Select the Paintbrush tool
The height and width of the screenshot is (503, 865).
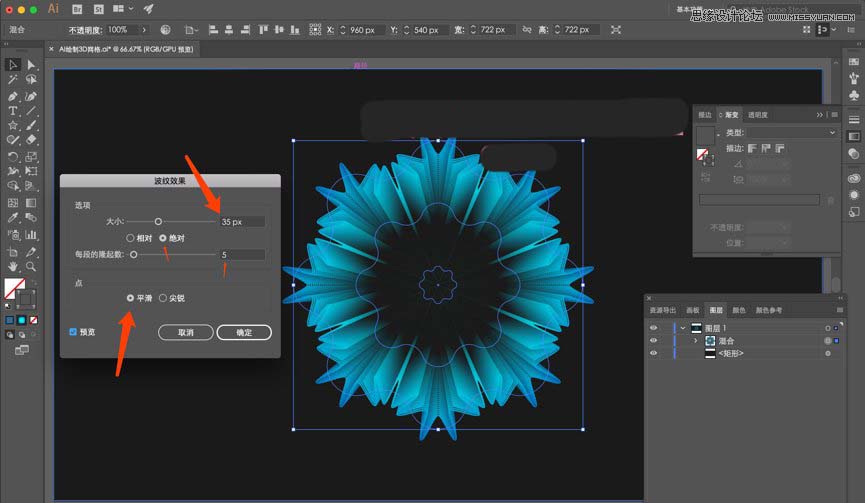point(31,126)
